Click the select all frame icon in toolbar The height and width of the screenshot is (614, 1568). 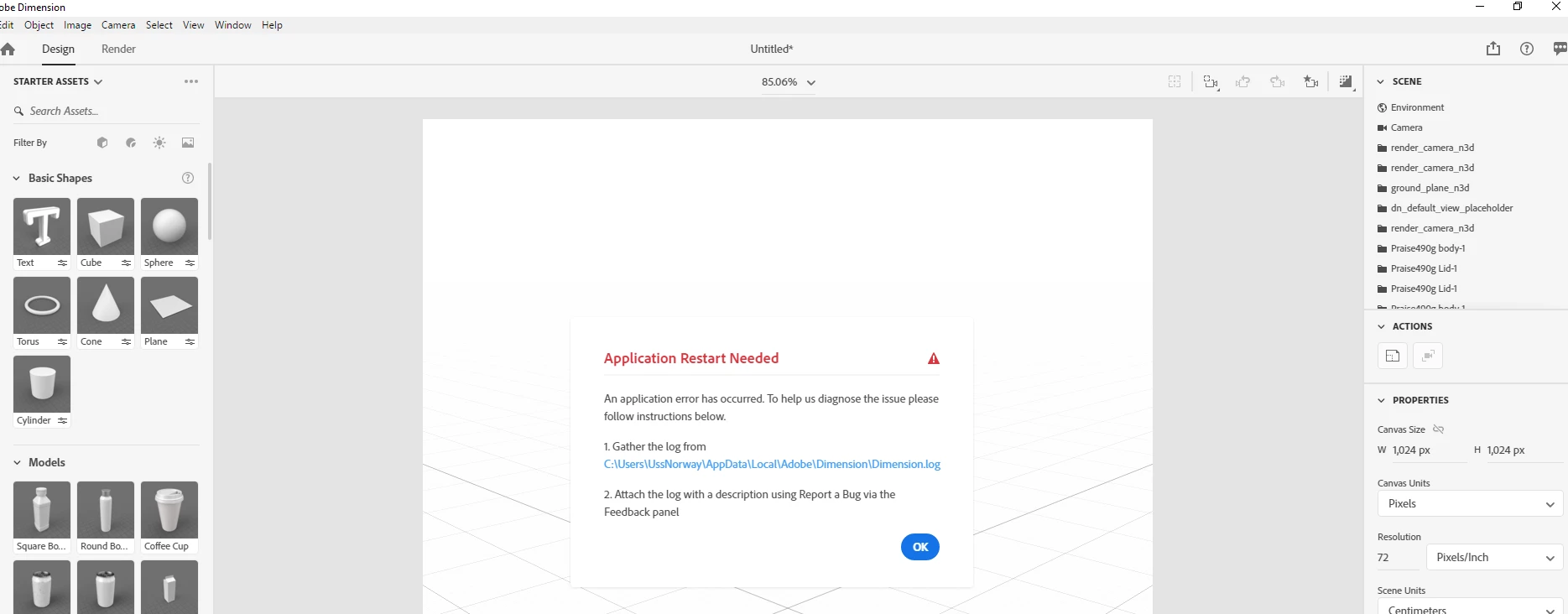(x=1175, y=81)
